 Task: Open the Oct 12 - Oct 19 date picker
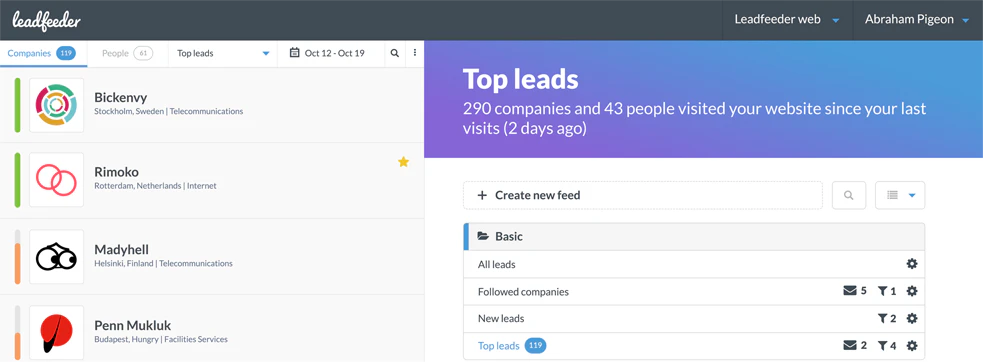(327, 53)
